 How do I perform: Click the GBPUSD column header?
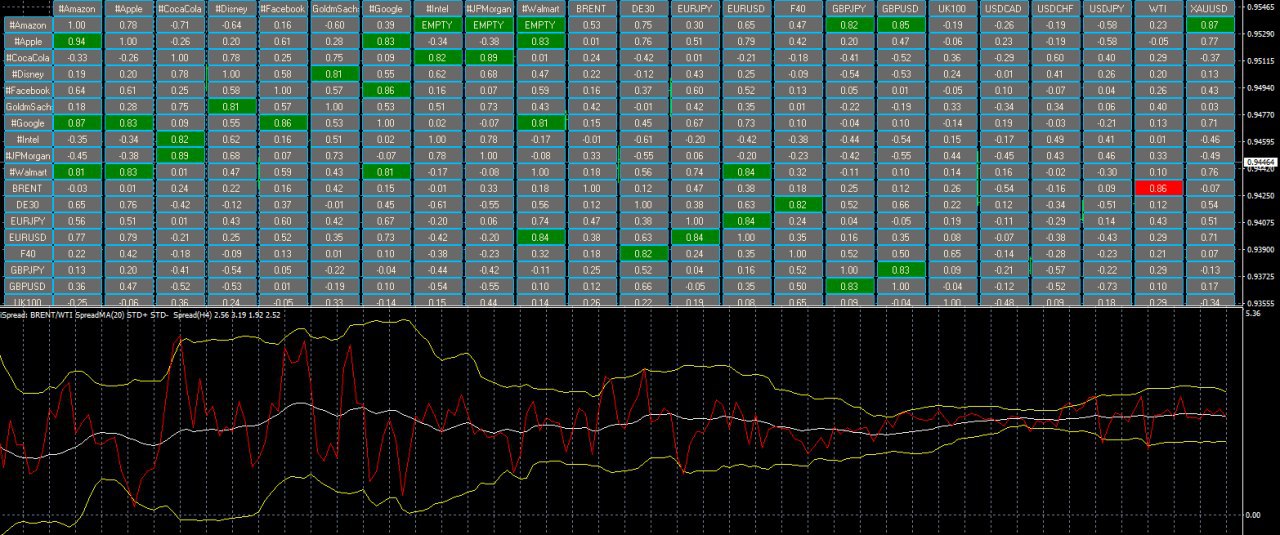[x=900, y=7]
